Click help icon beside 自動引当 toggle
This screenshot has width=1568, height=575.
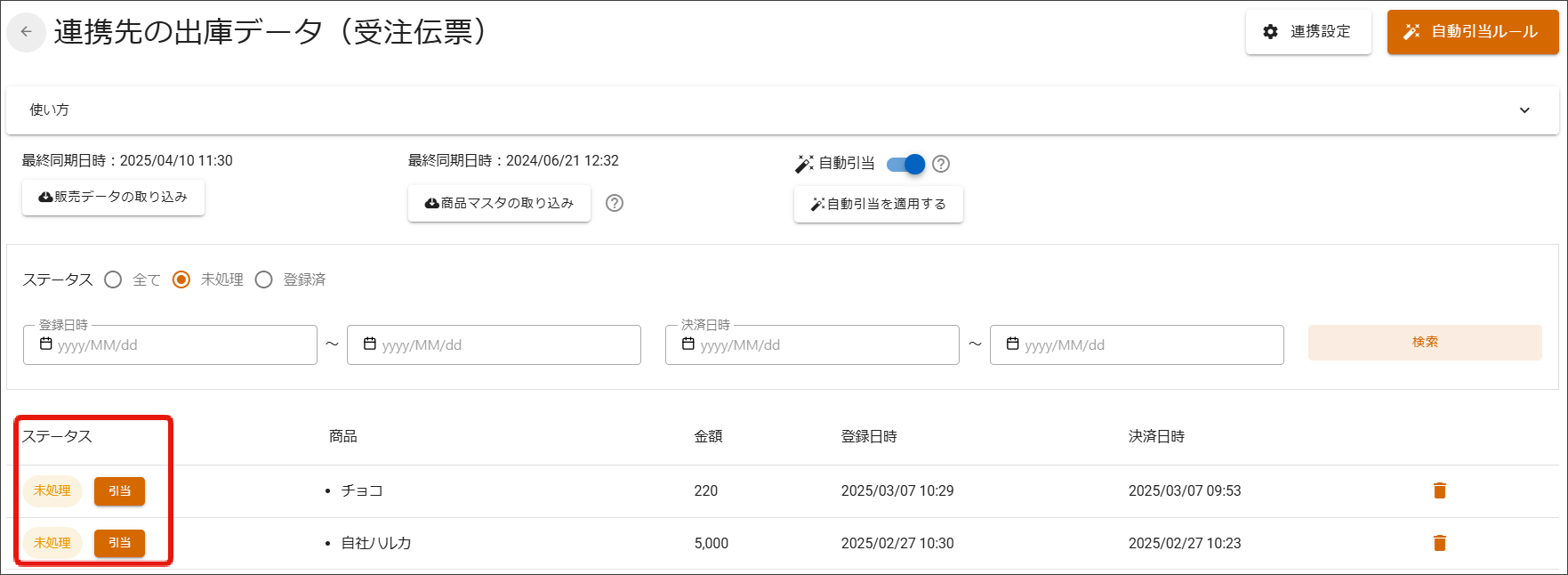pos(941,164)
